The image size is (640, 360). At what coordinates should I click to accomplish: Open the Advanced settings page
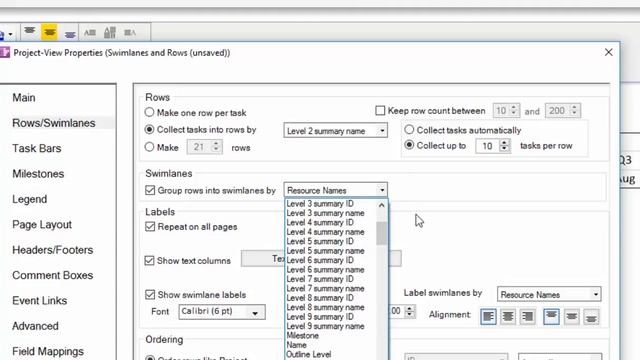[35, 326]
